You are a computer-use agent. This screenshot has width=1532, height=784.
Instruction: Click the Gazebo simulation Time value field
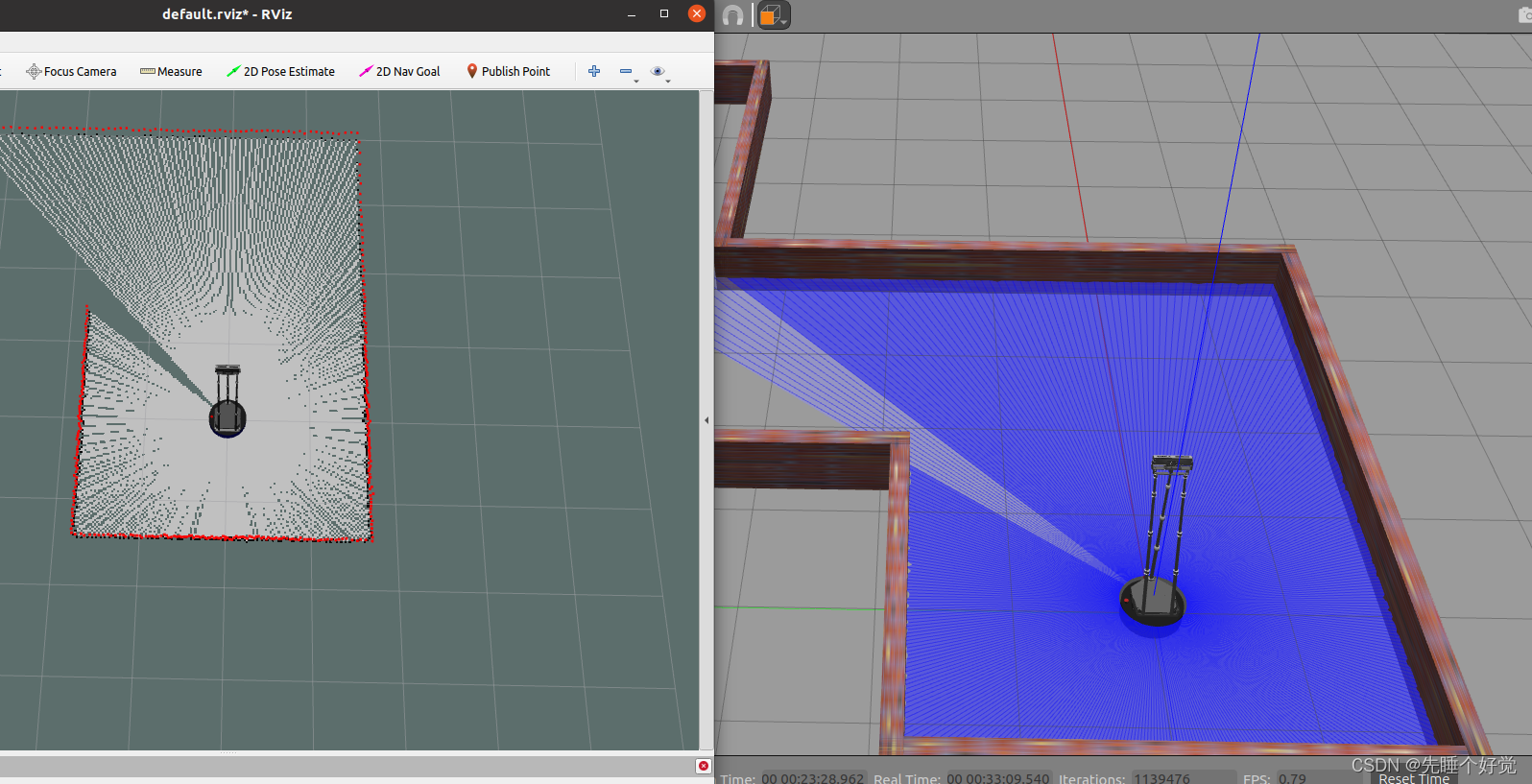814,778
